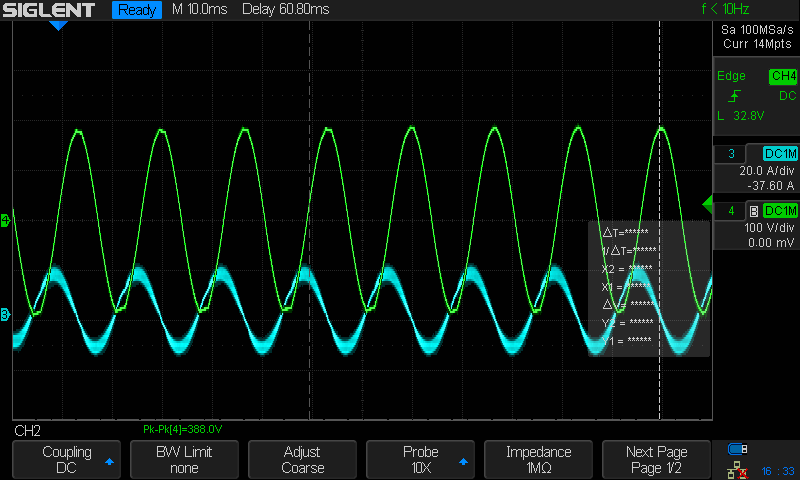Screen dimensions: 800x480
Task: Click the Curr 14Mpts memory depth text
Action: (x=757, y=44)
